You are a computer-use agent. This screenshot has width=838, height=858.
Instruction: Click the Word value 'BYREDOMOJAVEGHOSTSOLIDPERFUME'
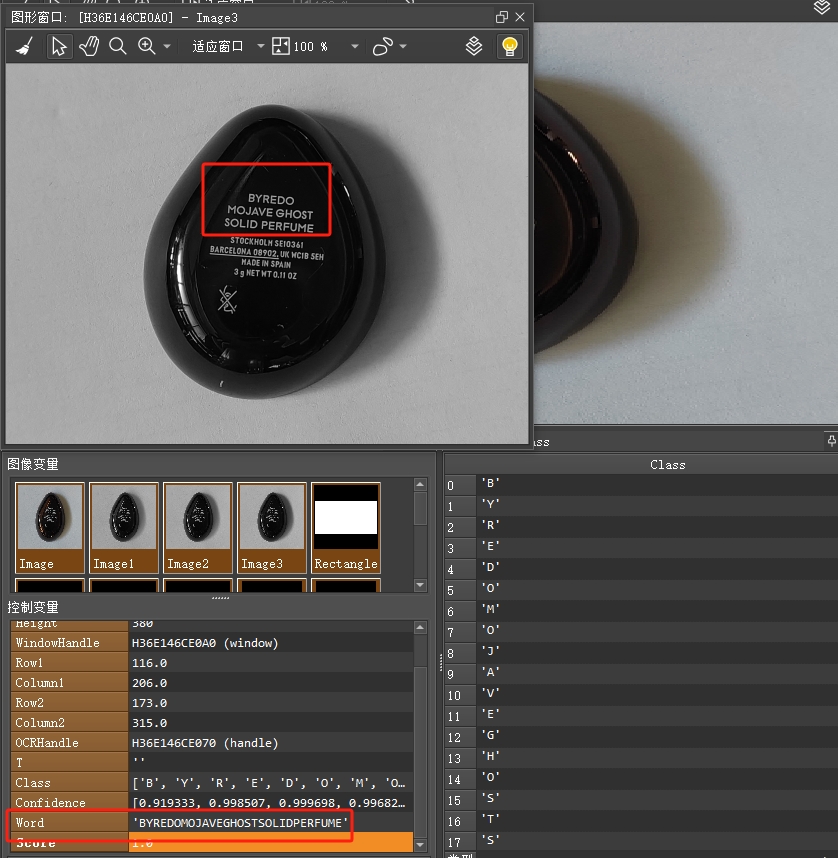tap(240, 822)
